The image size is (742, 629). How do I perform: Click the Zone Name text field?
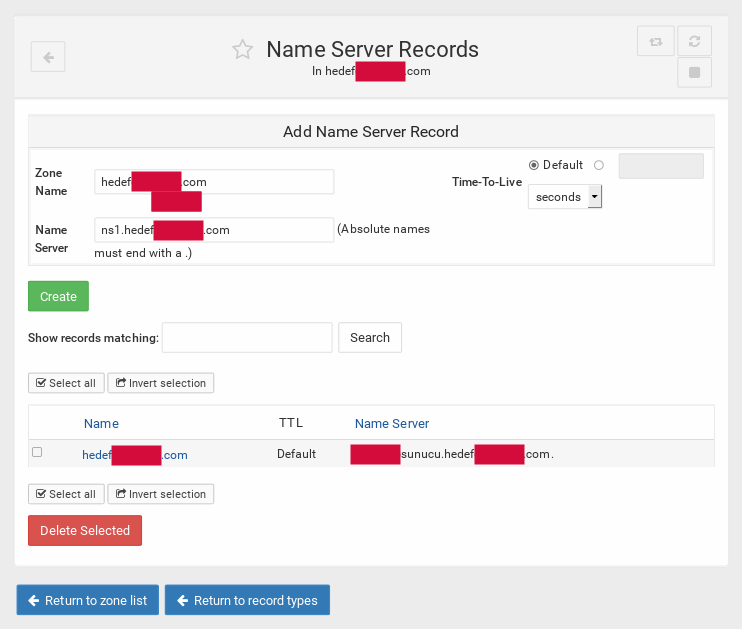click(x=214, y=181)
